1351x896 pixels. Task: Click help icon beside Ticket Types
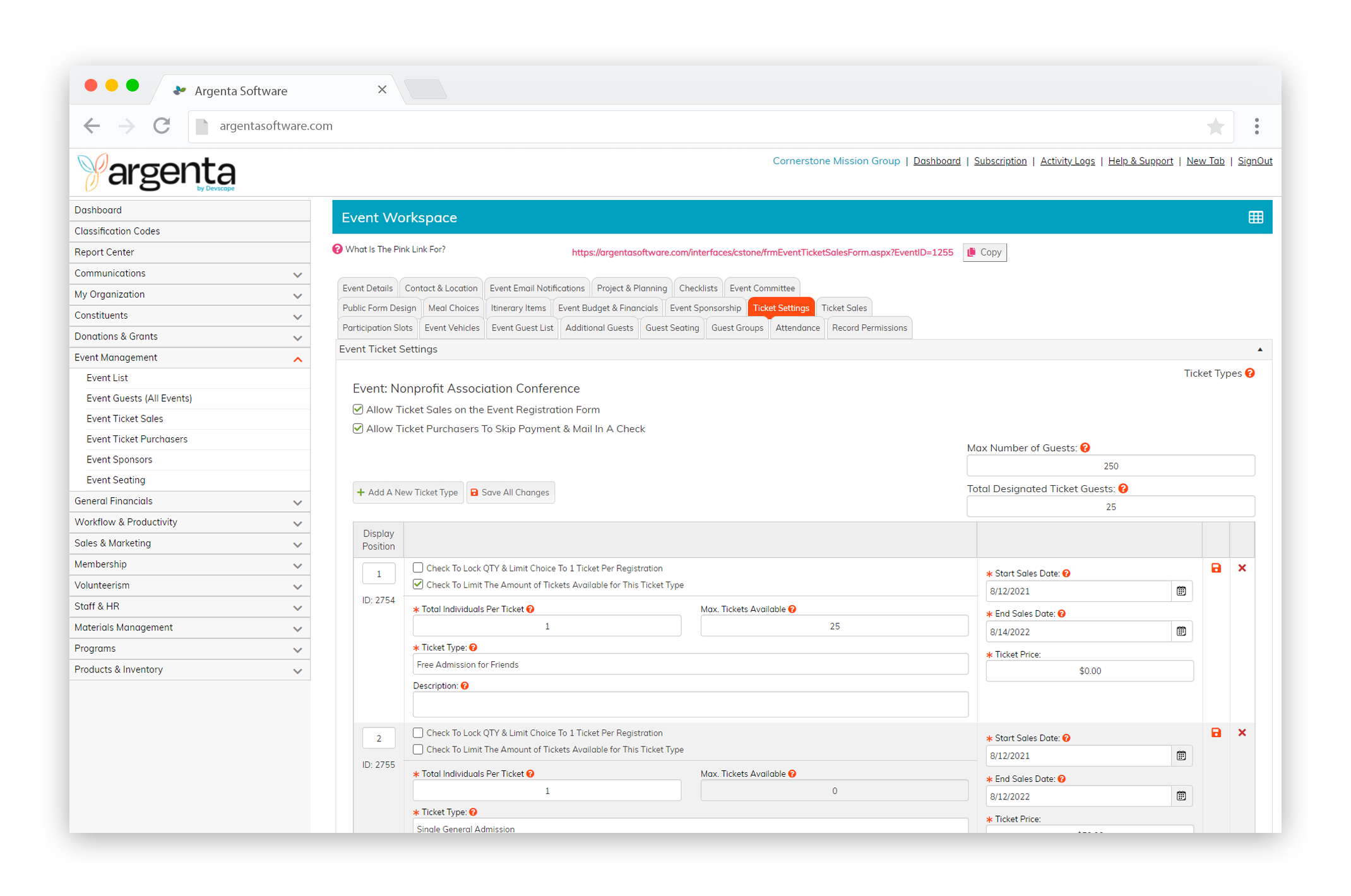click(1250, 374)
